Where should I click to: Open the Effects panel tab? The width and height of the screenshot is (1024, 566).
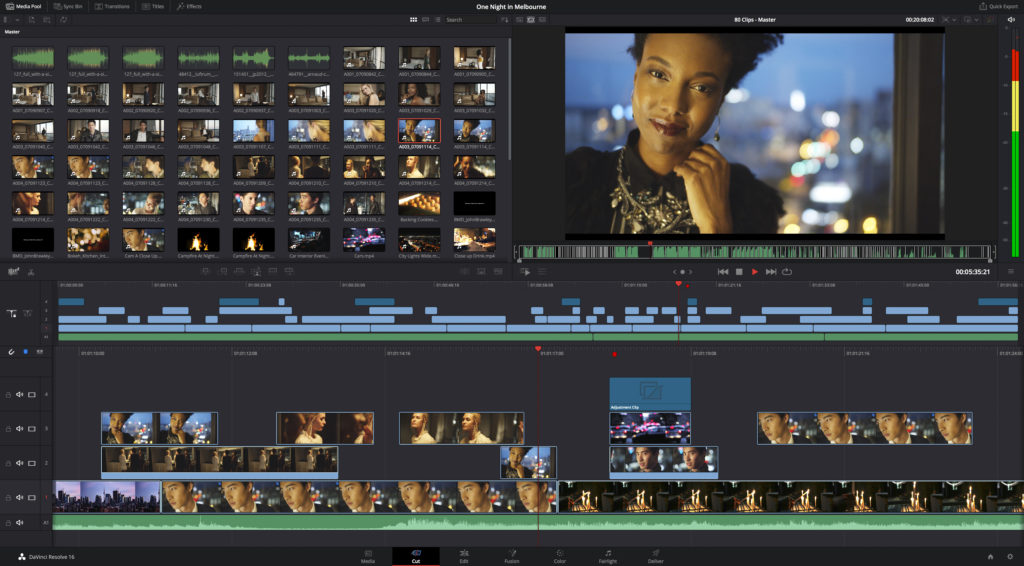pyautogui.click(x=189, y=7)
